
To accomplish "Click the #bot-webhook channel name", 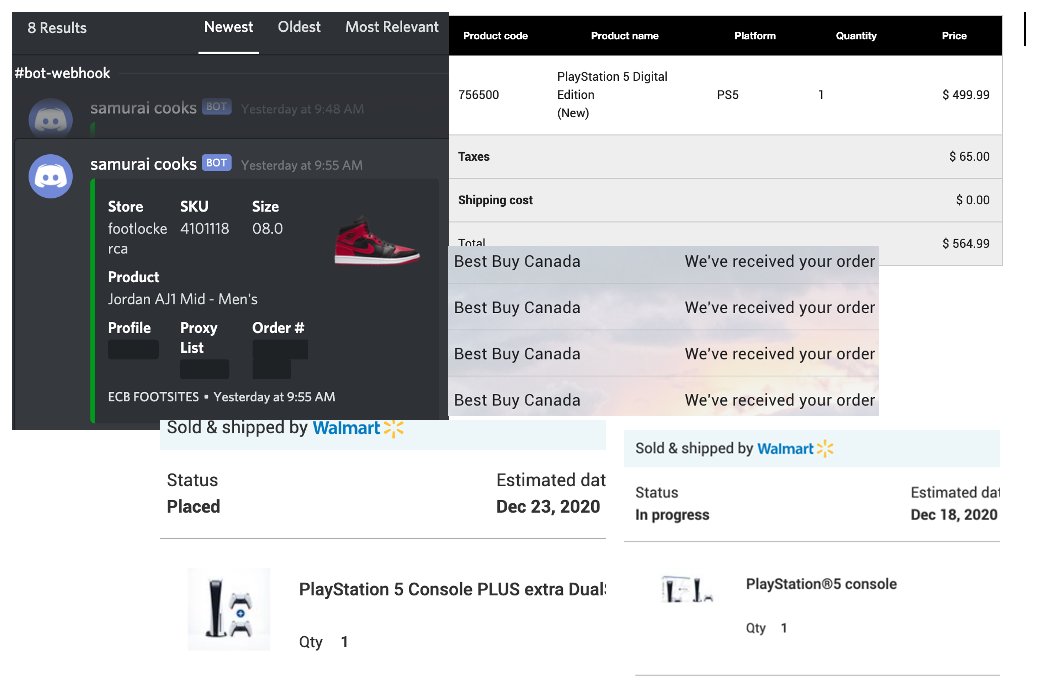I will [x=62, y=73].
